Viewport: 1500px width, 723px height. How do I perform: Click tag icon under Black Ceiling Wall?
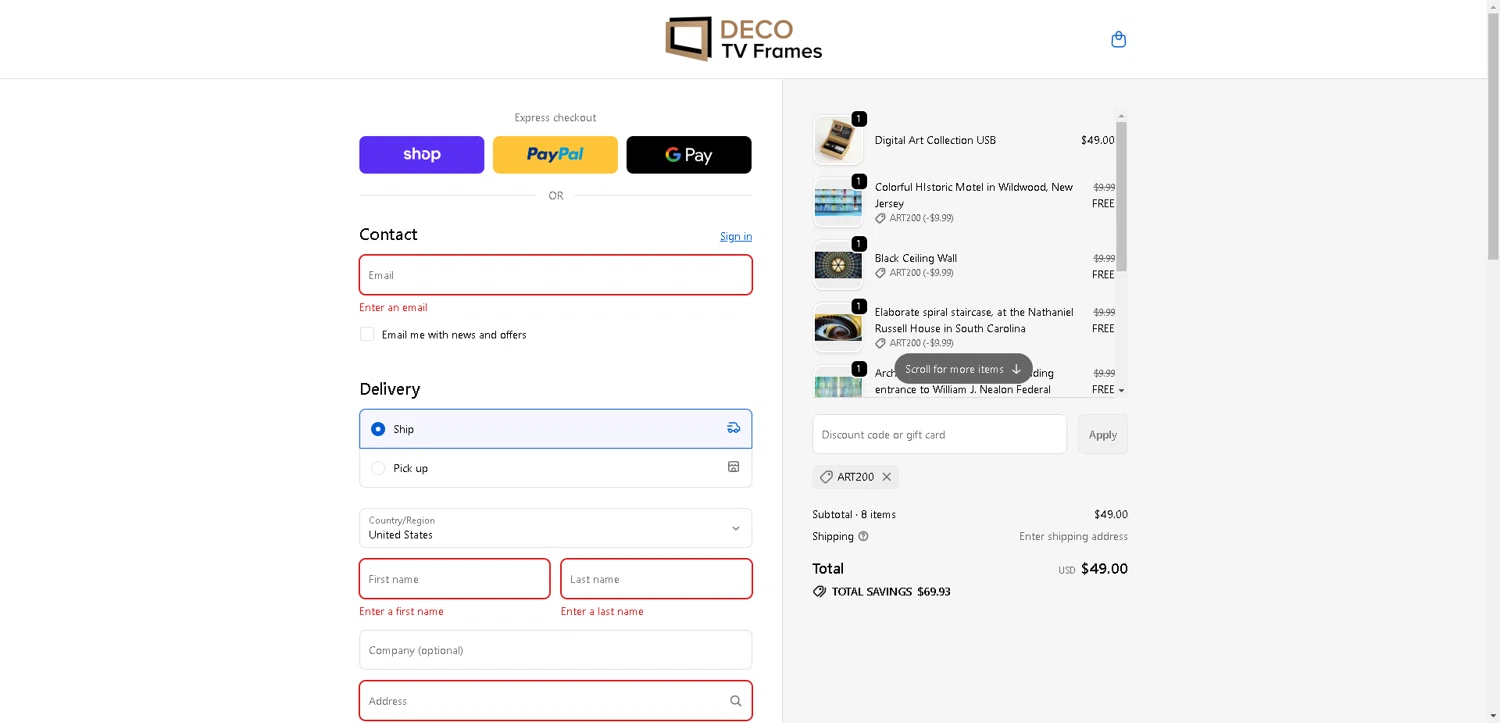(x=880, y=273)
